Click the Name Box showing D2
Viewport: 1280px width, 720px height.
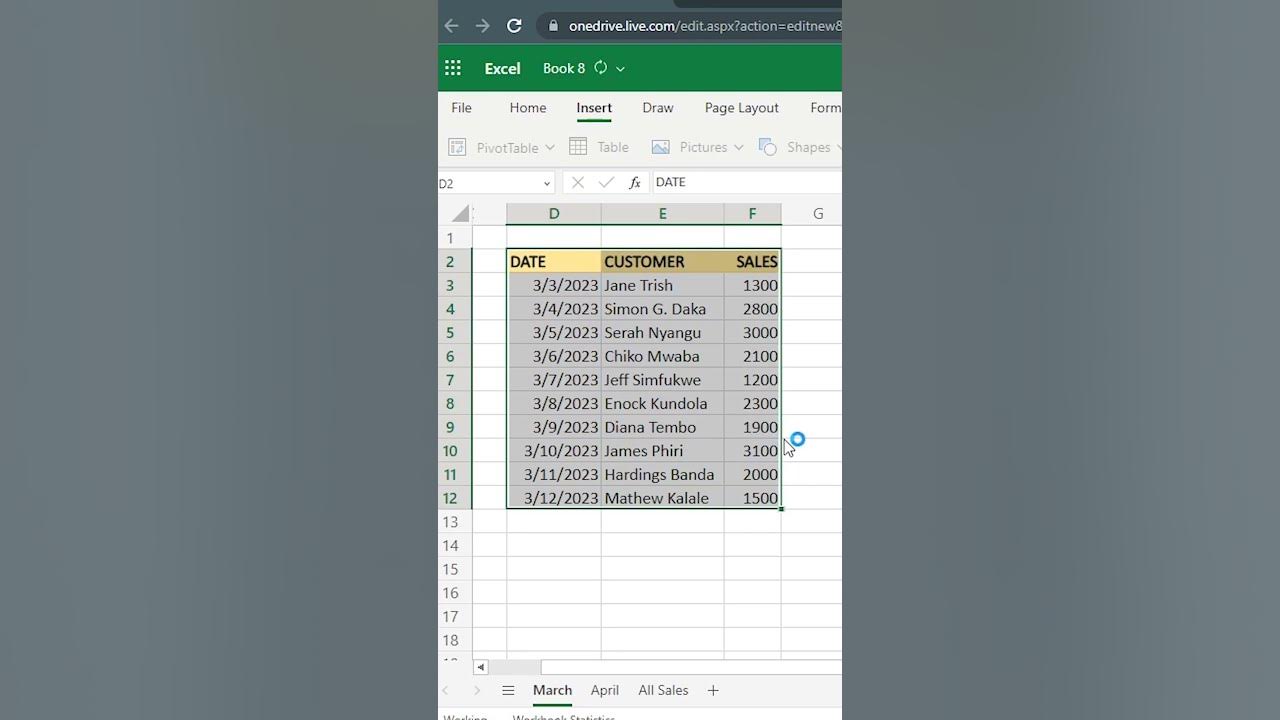tap(488, 183)
